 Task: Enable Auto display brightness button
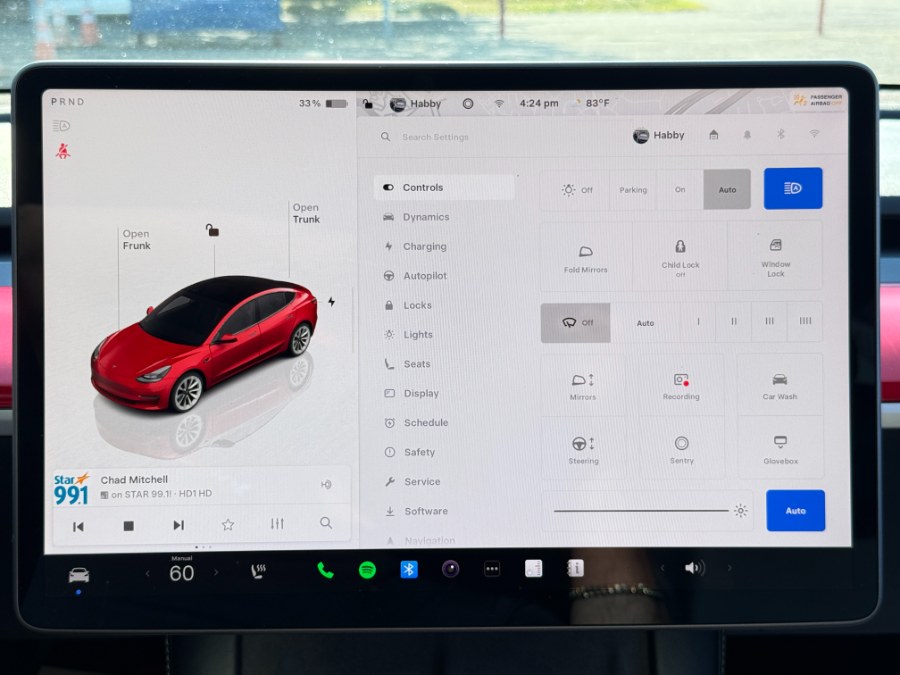point(796,510)
